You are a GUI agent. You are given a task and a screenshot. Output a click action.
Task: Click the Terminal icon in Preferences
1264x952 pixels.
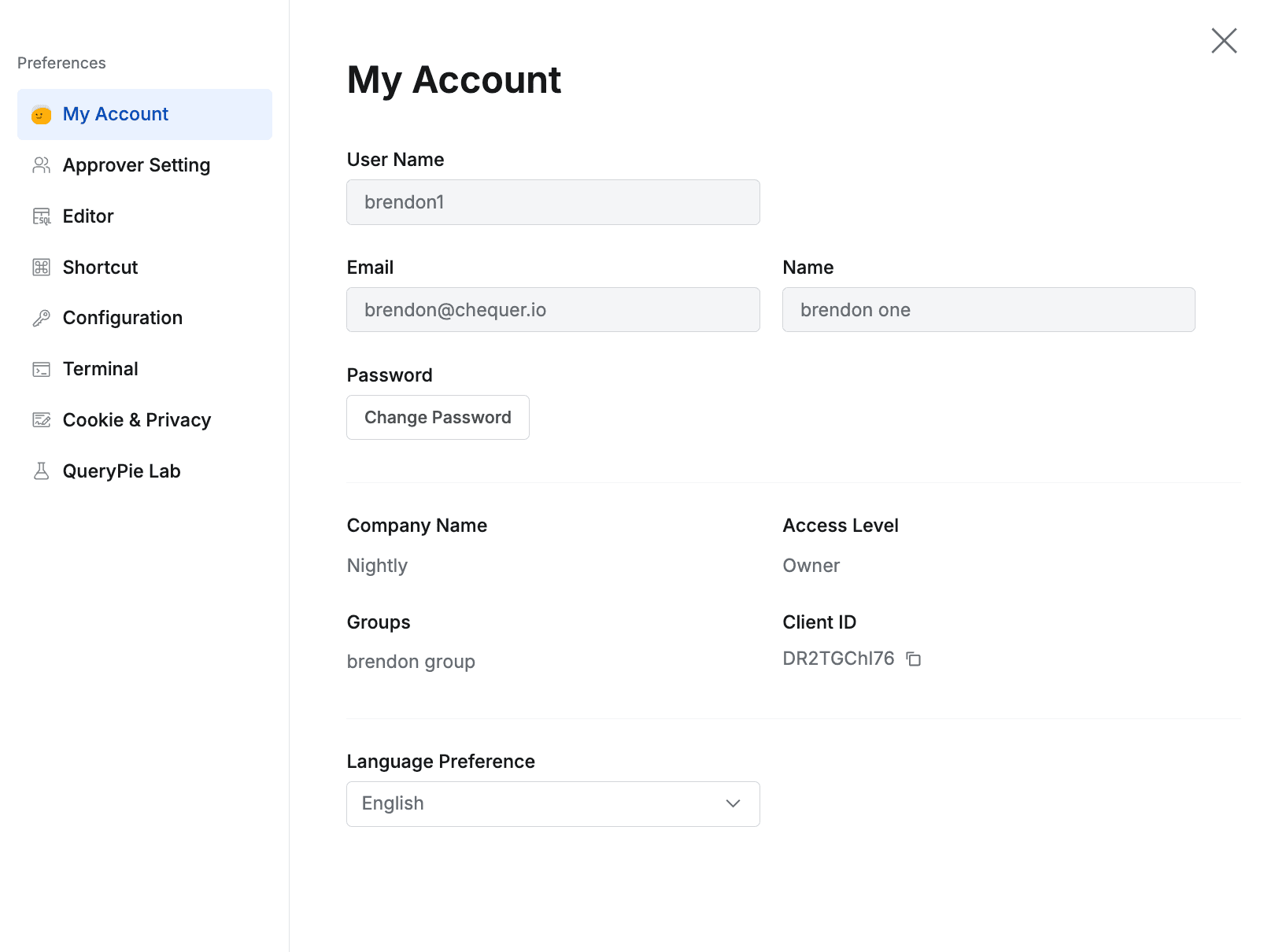(x=43, y=368)
